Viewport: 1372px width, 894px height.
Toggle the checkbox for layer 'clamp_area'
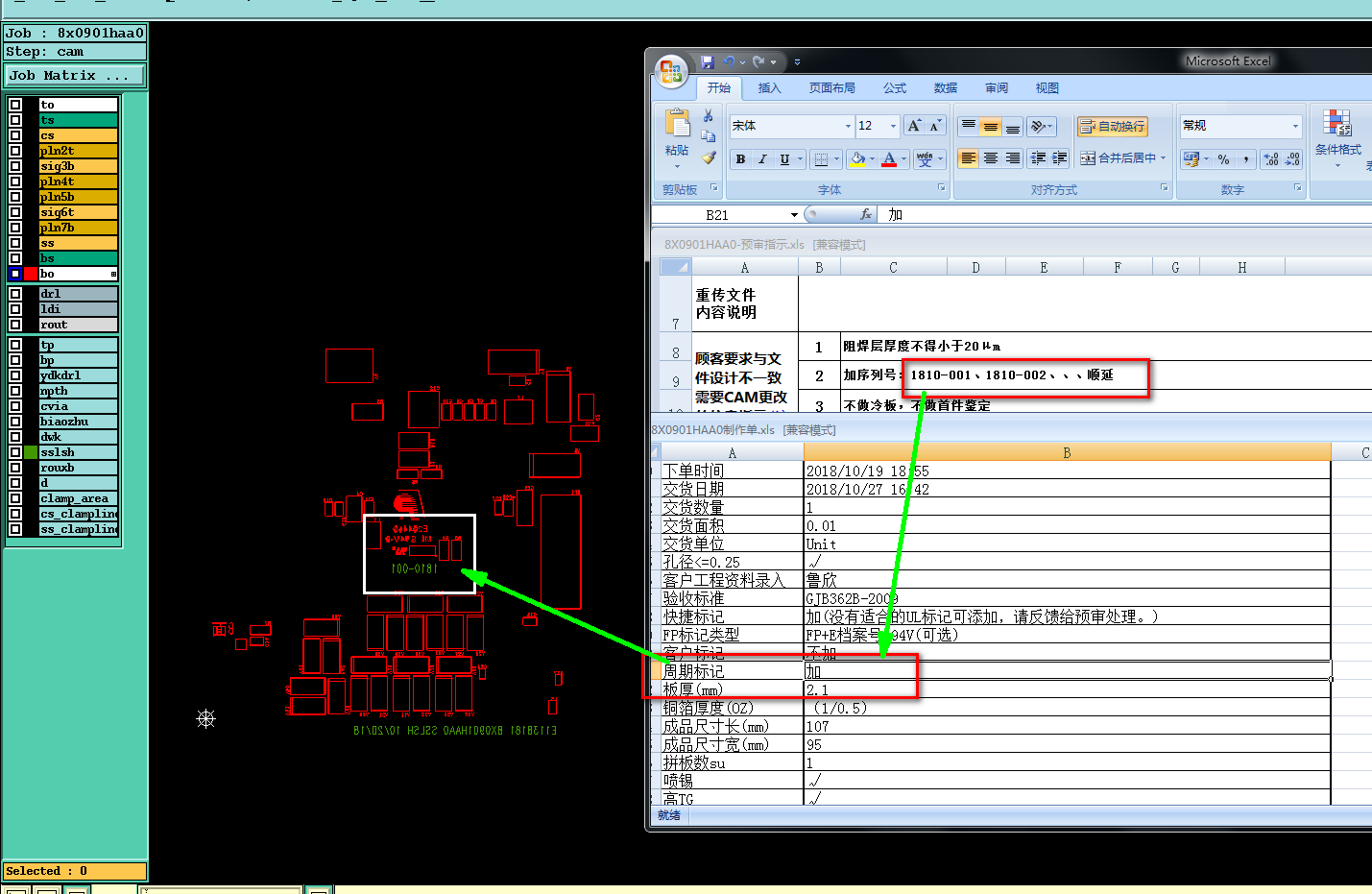15,498
